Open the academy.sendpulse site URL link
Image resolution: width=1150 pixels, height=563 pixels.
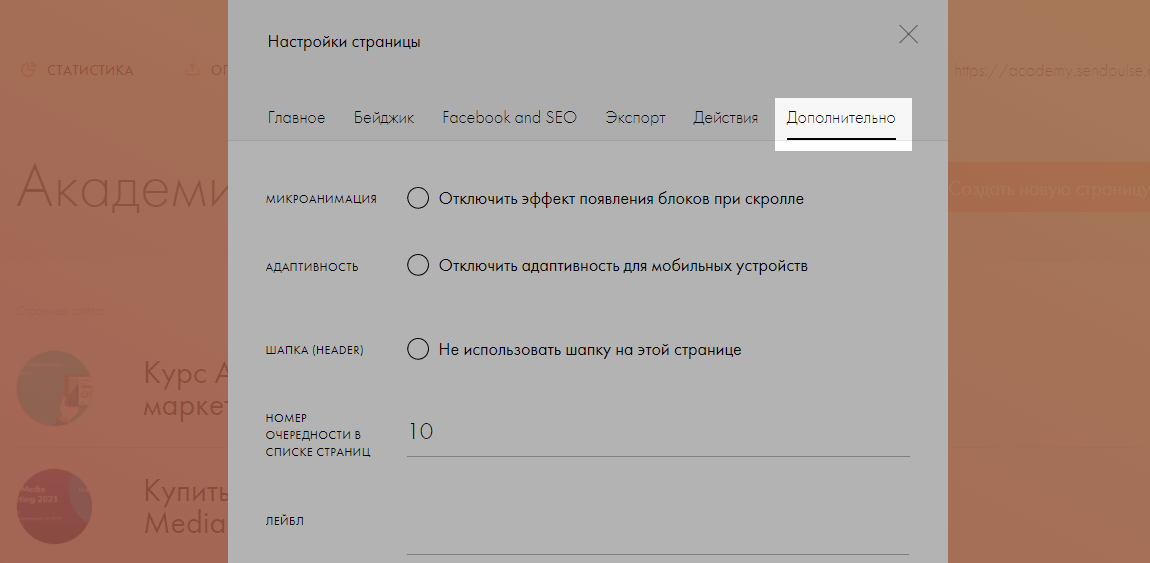[1048, 71]
